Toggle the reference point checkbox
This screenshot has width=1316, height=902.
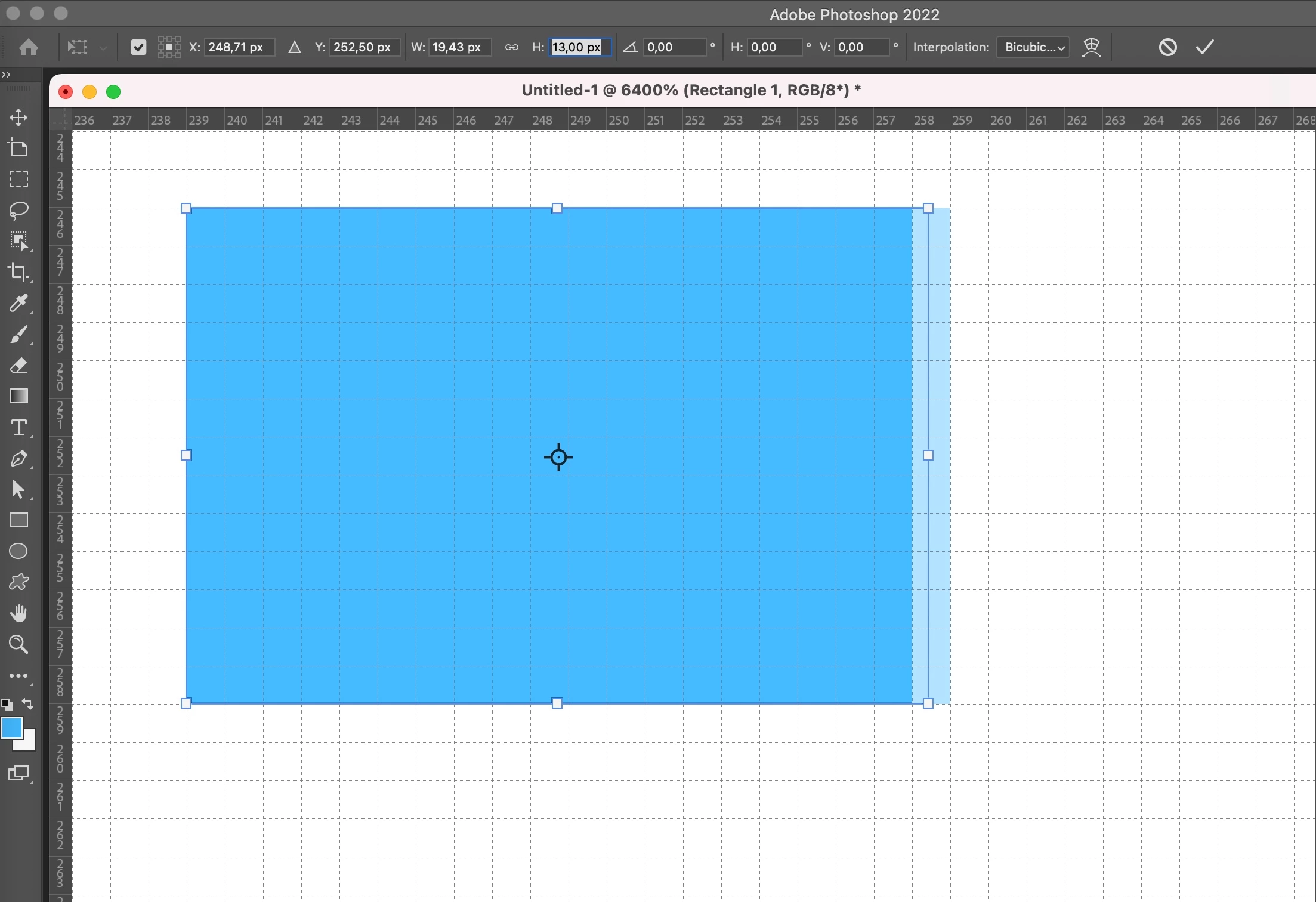[138, 47]
